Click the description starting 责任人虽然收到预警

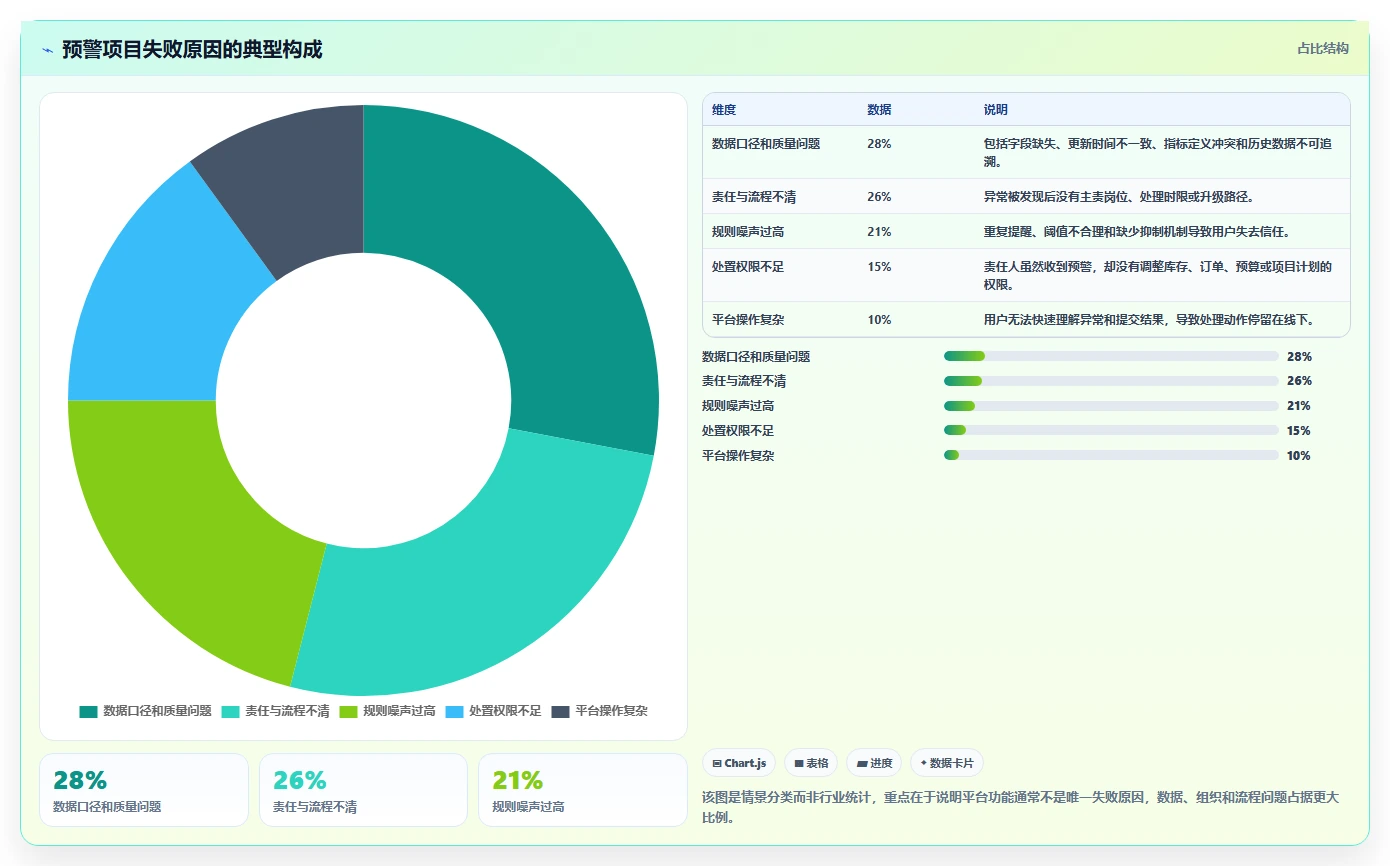coord(1158,275)
